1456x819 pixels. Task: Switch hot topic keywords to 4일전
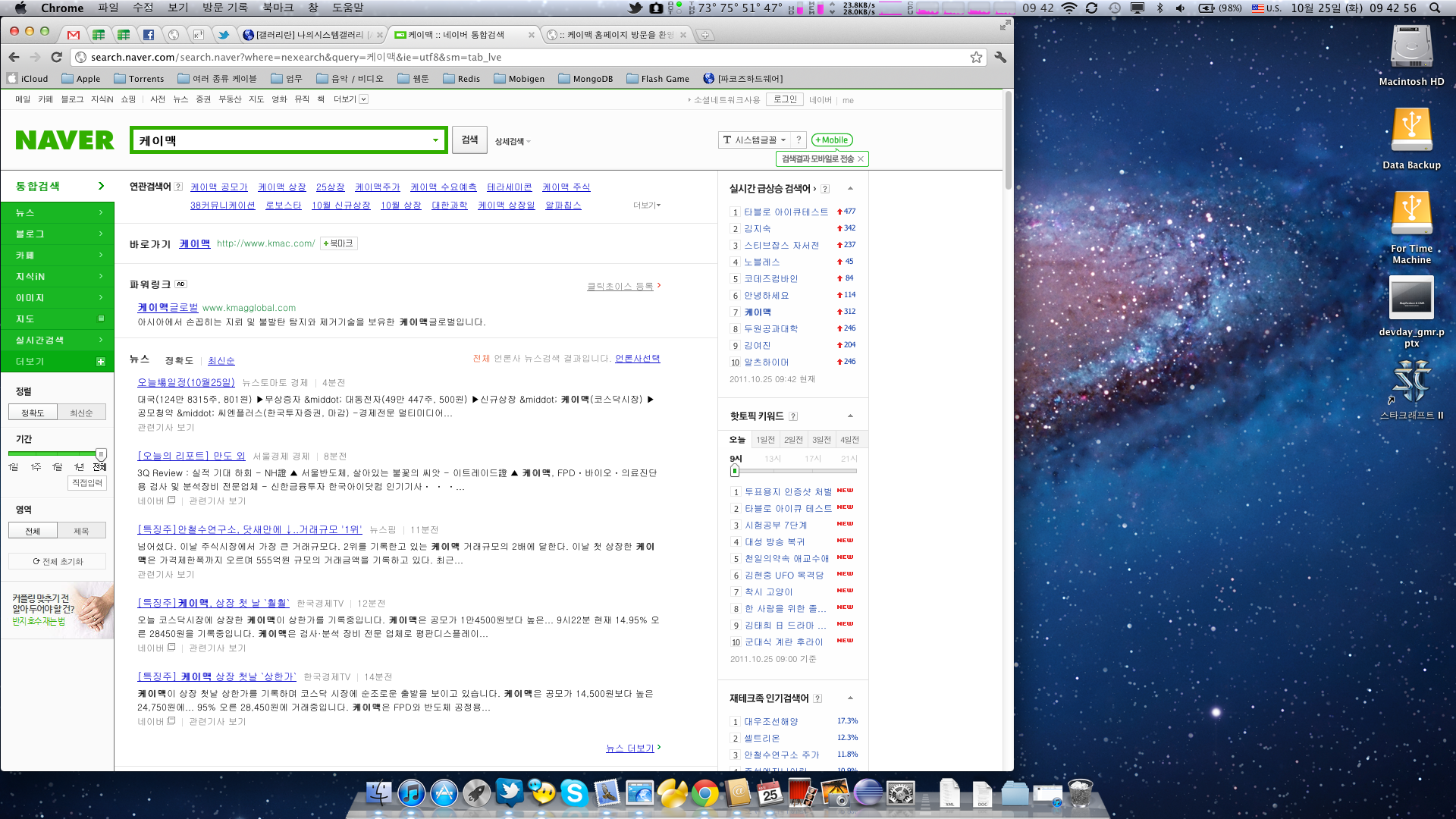coord(849,440)
